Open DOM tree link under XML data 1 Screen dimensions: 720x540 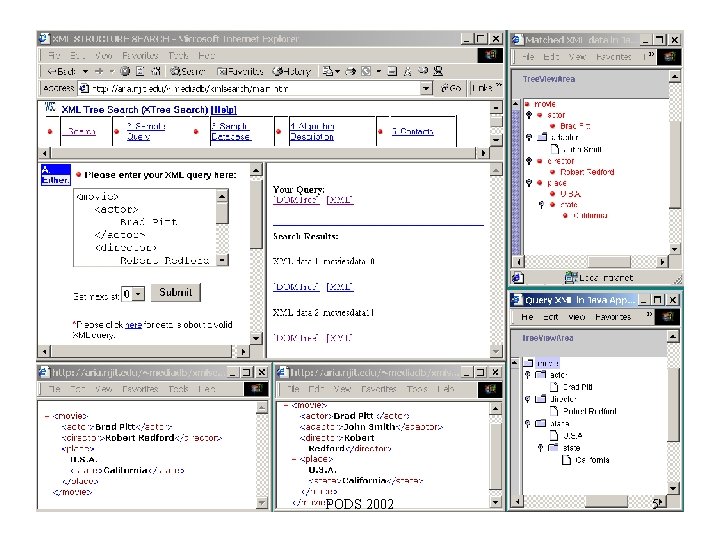point(296,287)
